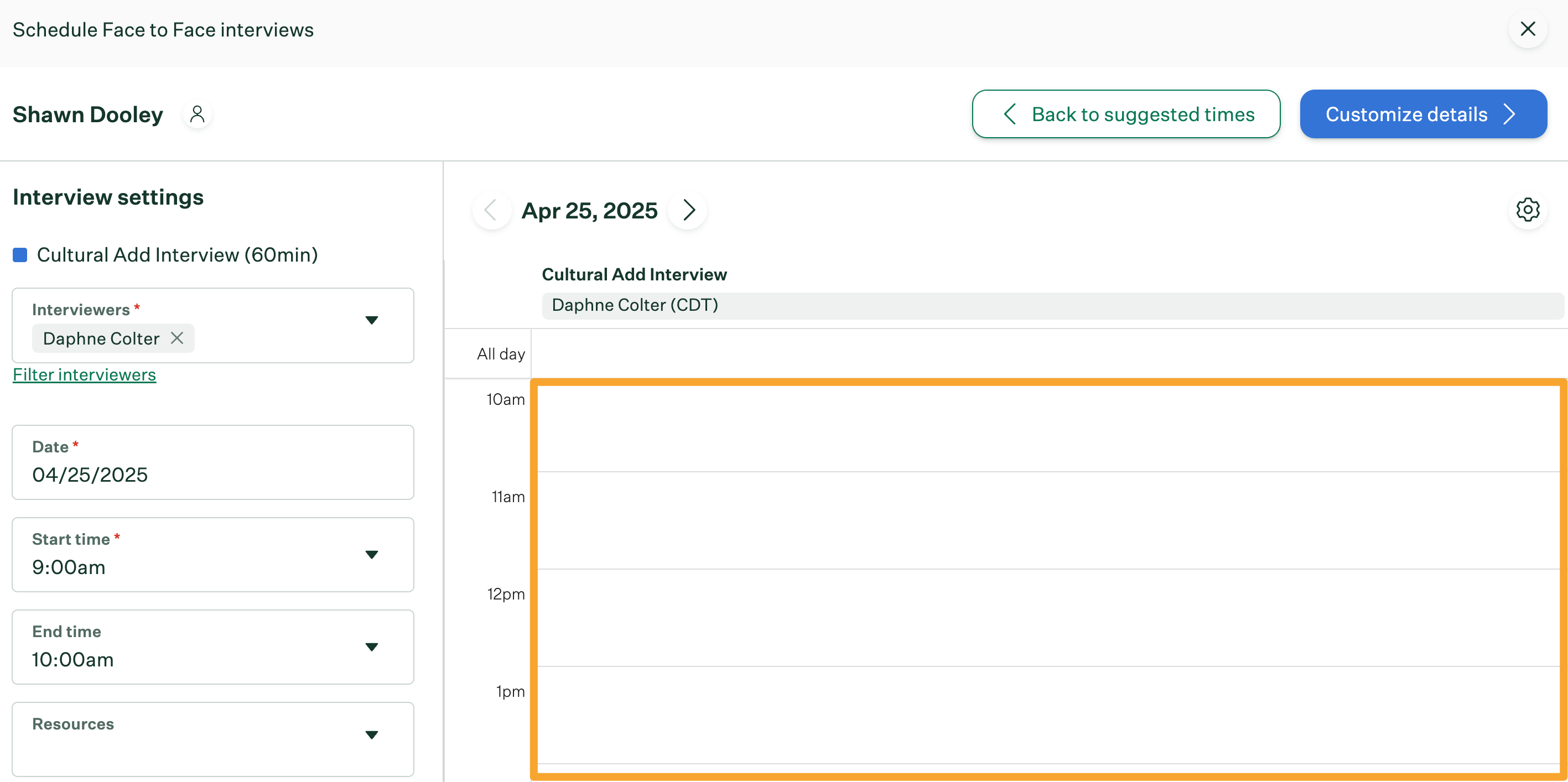Go to previous day arrow
This screenshot has width=1568, height=782.
point(491,210)
